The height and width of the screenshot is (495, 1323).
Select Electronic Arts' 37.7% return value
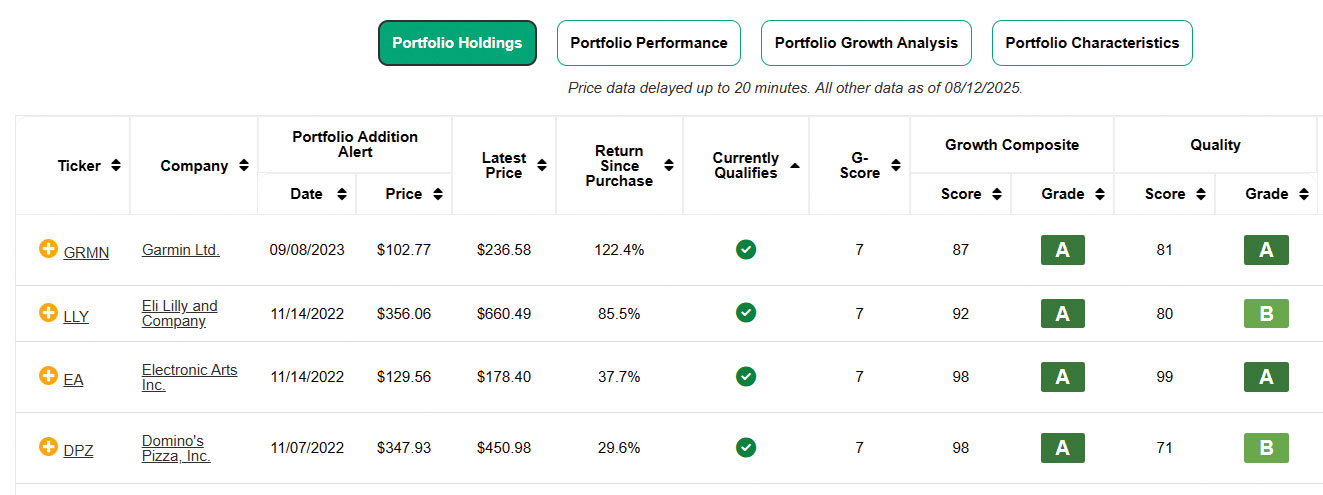[619, 377]
